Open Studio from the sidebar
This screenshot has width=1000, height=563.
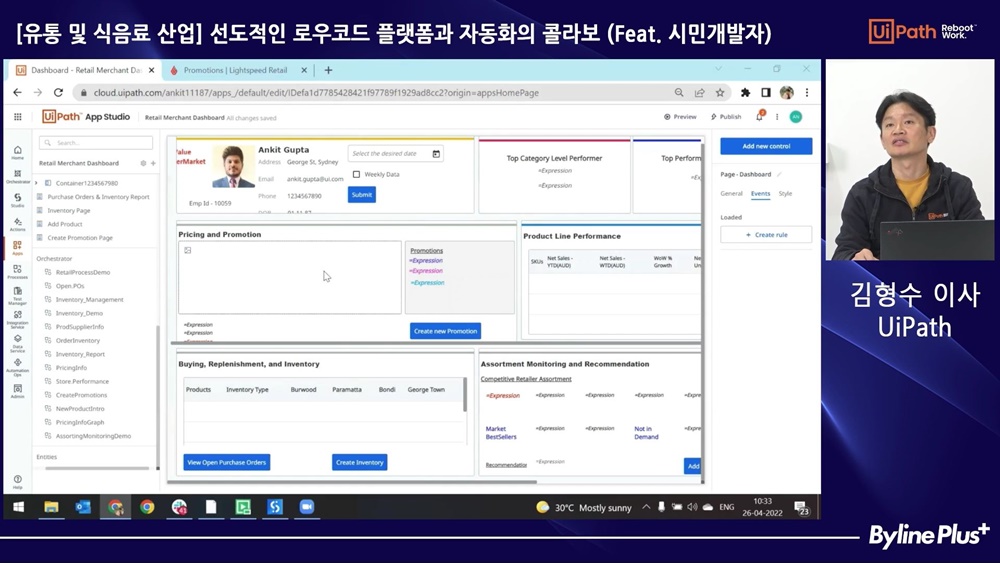18,200
